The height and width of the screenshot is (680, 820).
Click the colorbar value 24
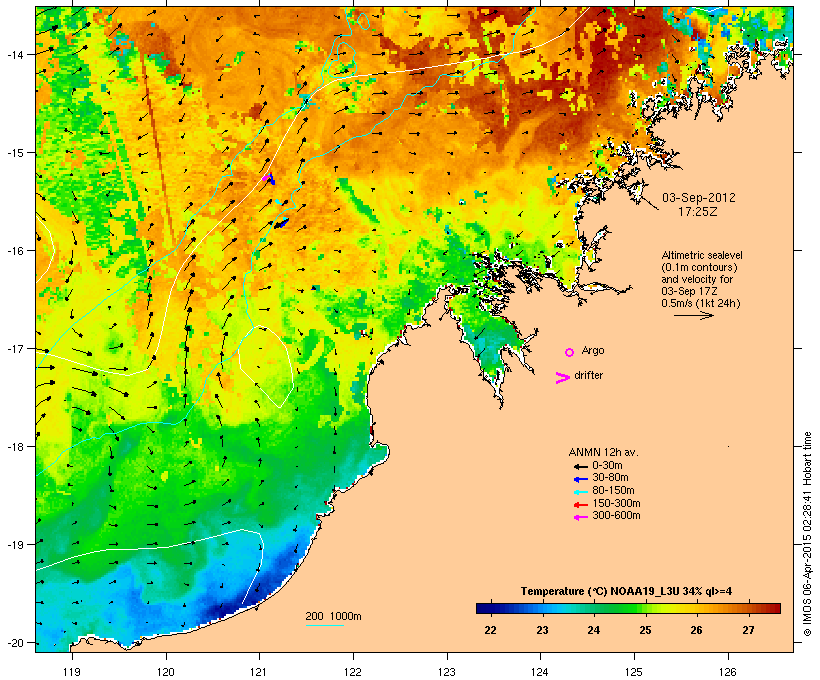tap(594, 630)
